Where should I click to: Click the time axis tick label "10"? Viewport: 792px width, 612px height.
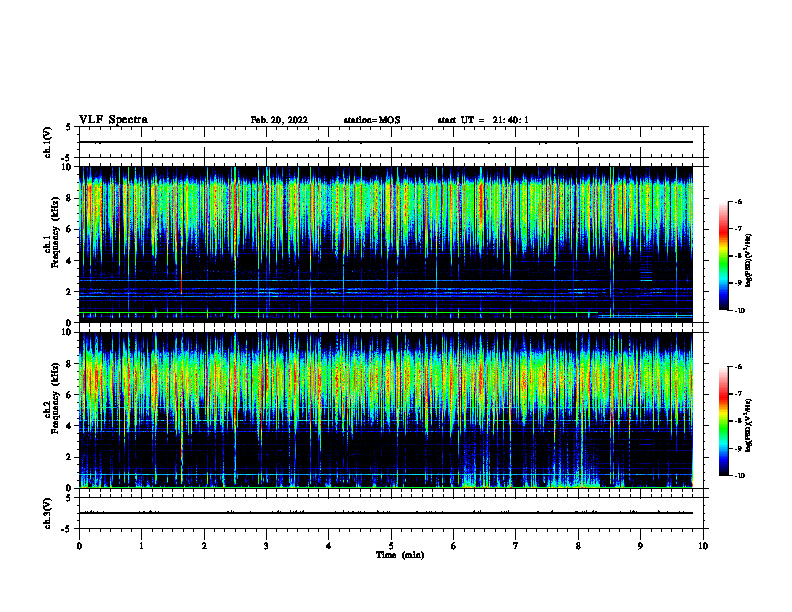pos(703,546)
